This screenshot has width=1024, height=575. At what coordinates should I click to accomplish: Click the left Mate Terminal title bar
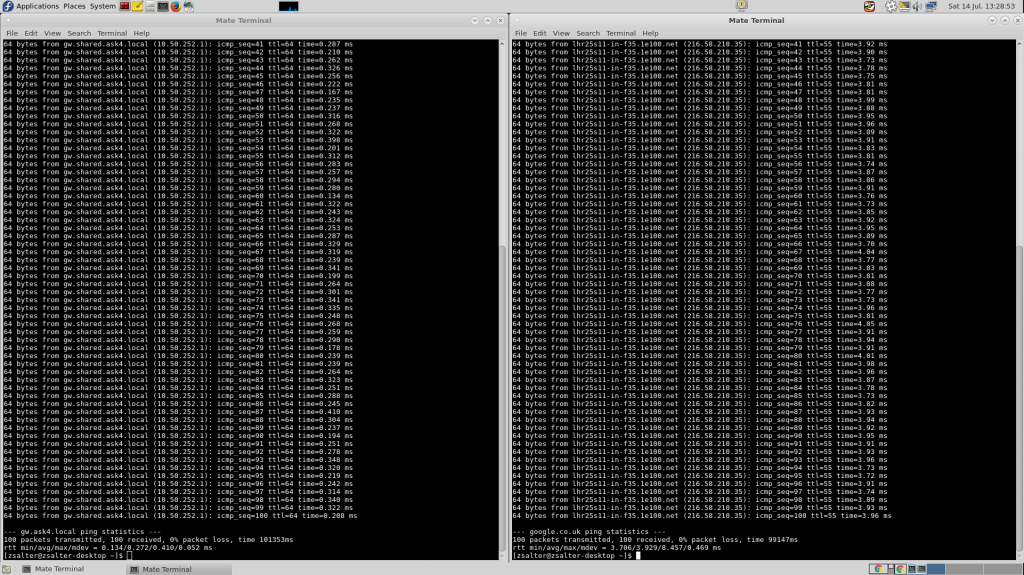pyautogui.click(x=243, y=20)
